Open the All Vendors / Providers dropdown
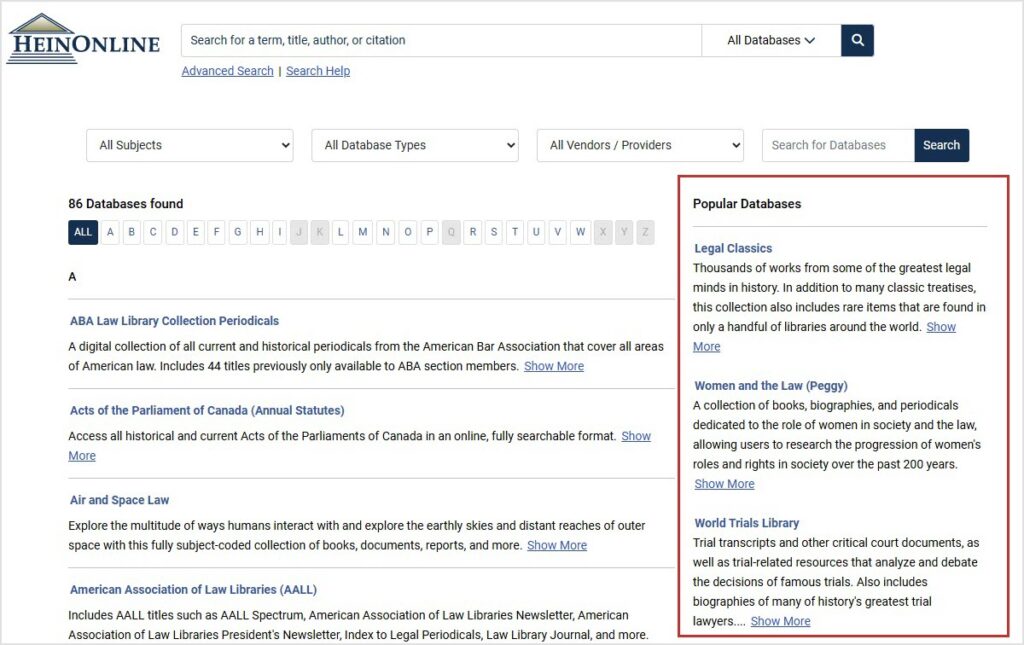The width and height of the screenshot is (1024, 645). coord(639,145)
